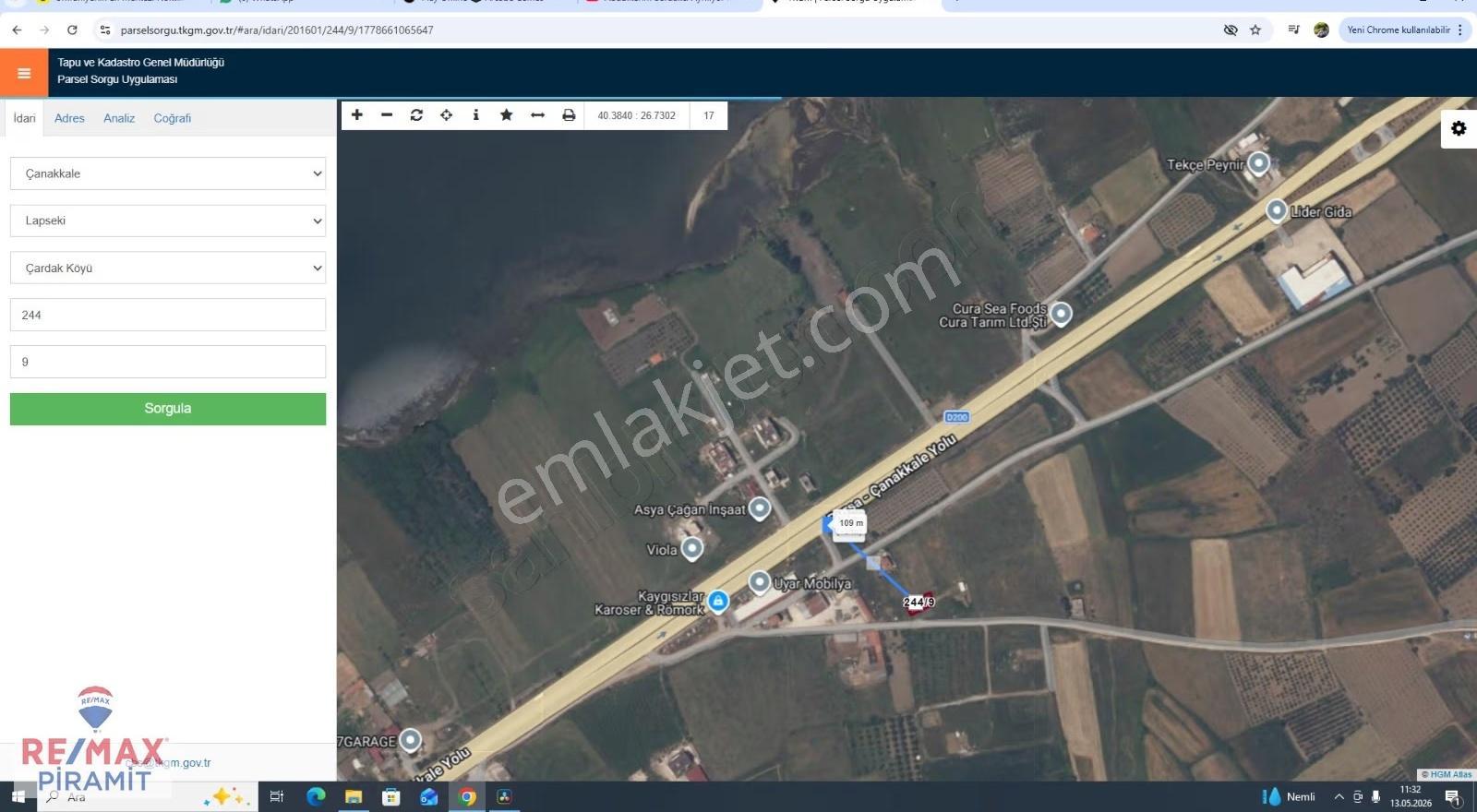Open File Explorer from taskbar
Image resolution: width=1477 pixels, height=812 pixels.
354,796
